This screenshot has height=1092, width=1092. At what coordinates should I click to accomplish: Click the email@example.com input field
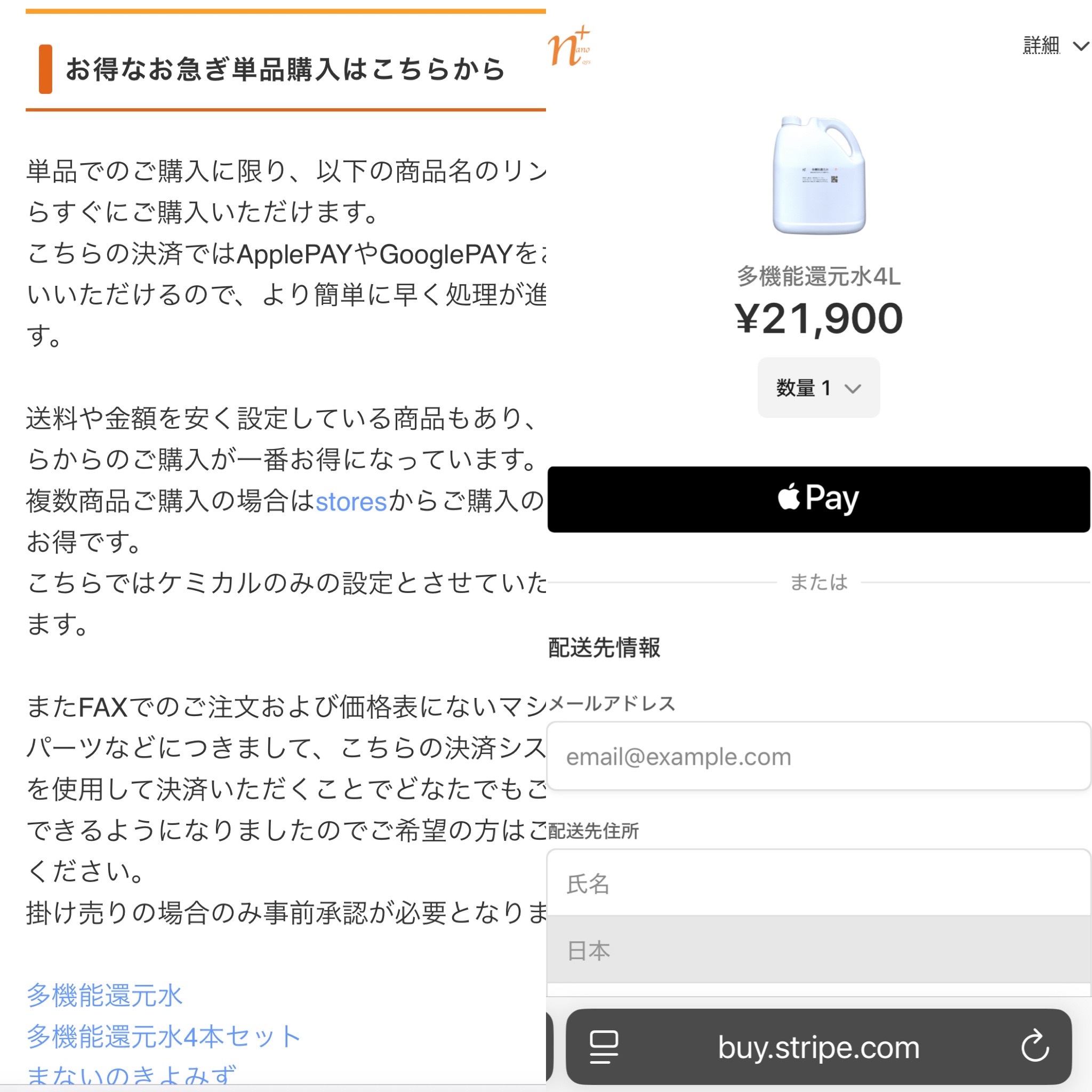point(818,756)
